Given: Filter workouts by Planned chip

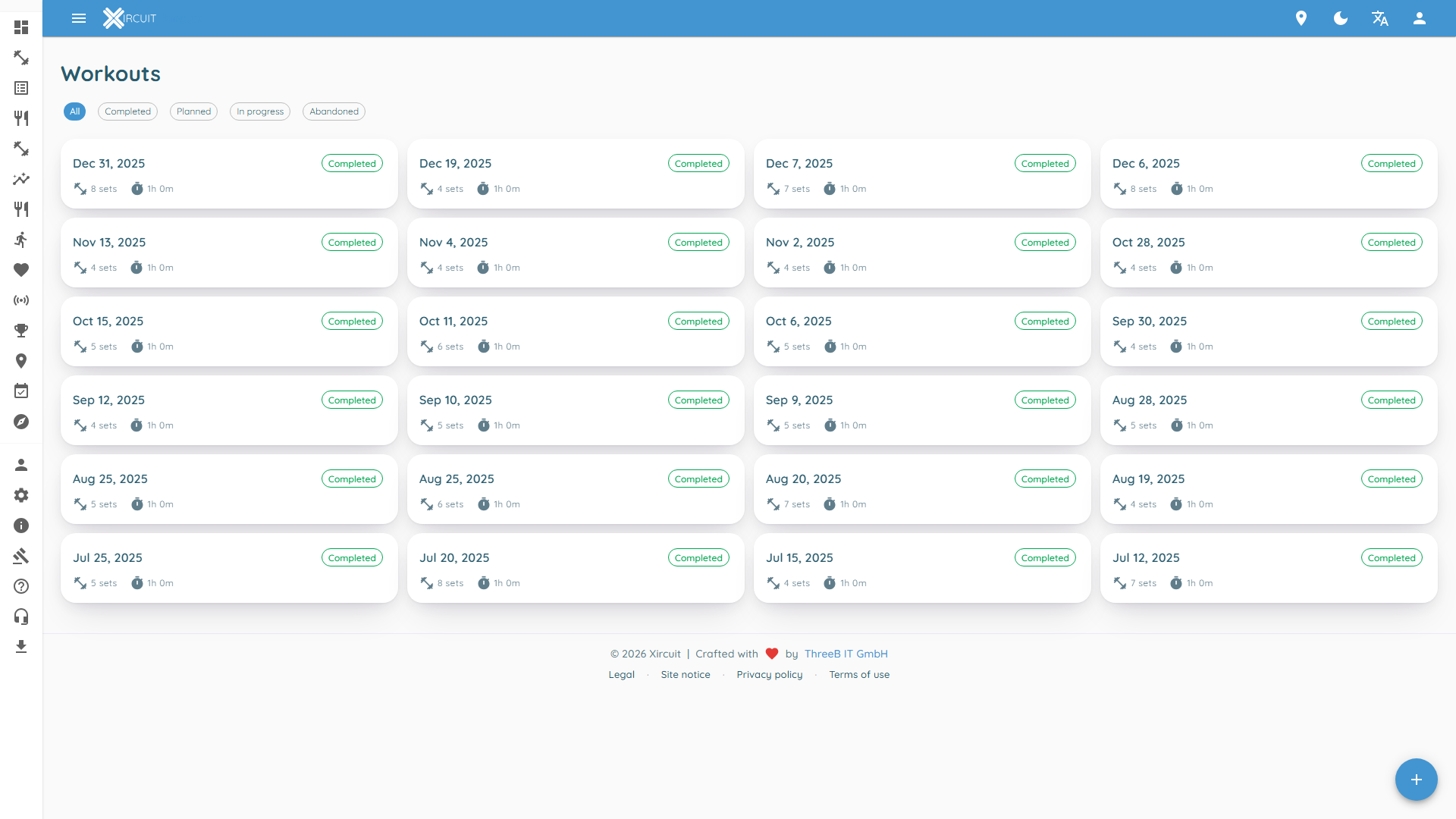Looking at the screenshot, I should point(193,111).
